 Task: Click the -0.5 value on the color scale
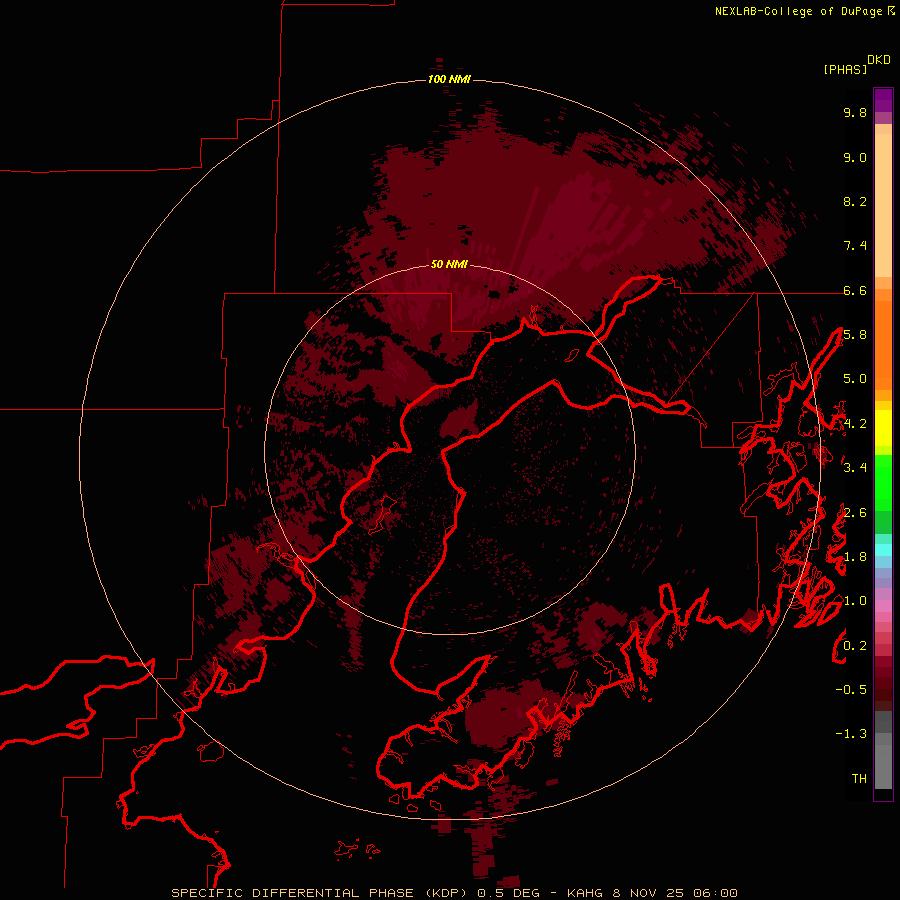coord(851,690)
